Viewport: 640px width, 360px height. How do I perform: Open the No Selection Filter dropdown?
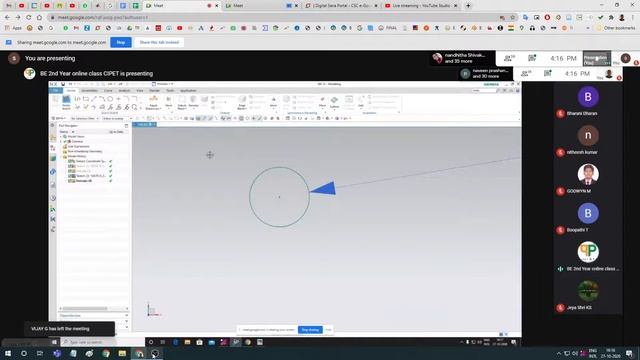pos(85,118)
